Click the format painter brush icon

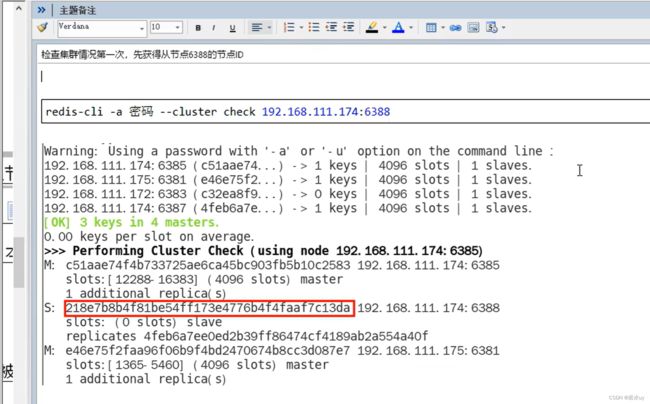[x=42, y=27]
